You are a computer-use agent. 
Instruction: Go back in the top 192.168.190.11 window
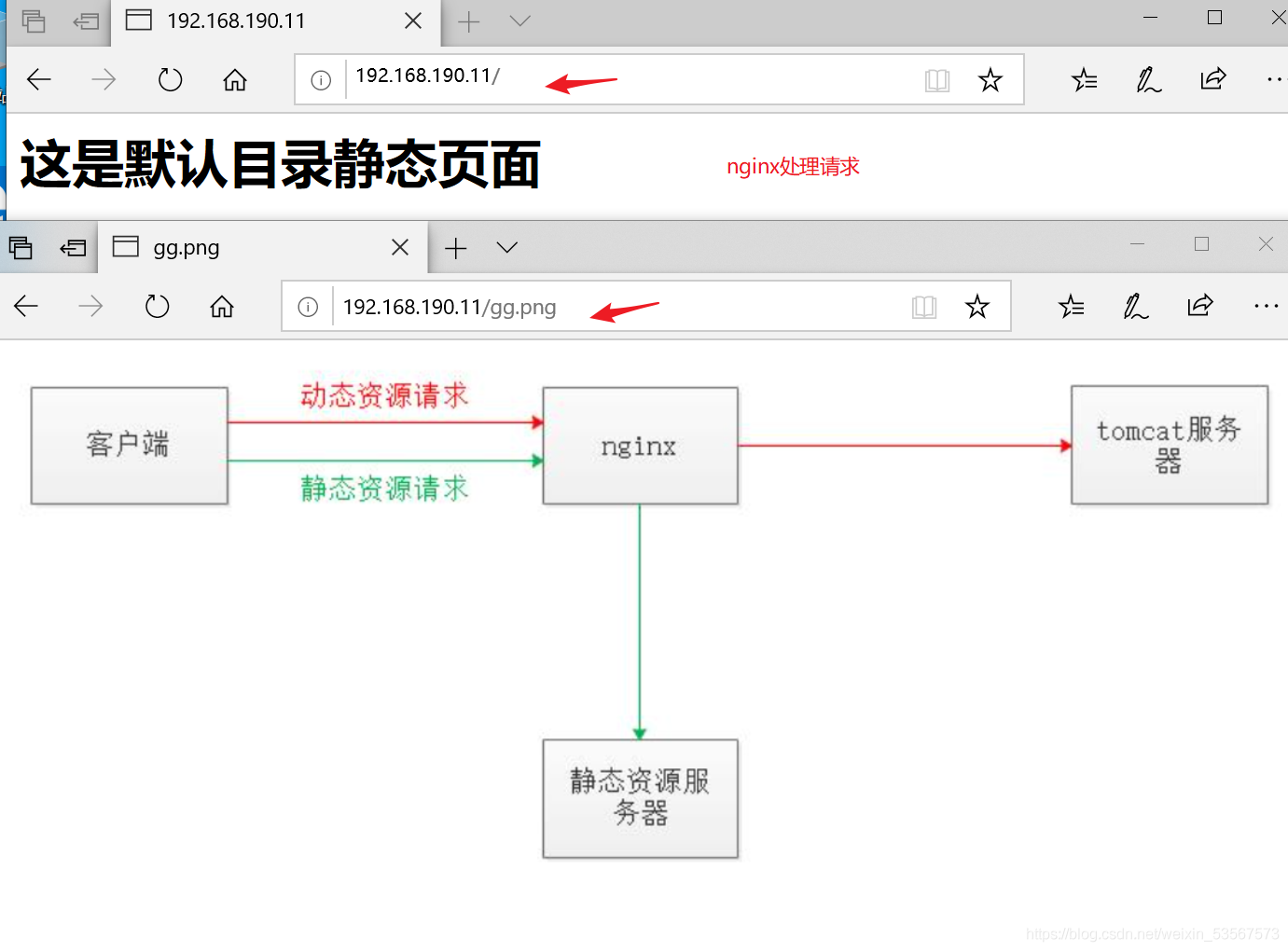[39, 80]
